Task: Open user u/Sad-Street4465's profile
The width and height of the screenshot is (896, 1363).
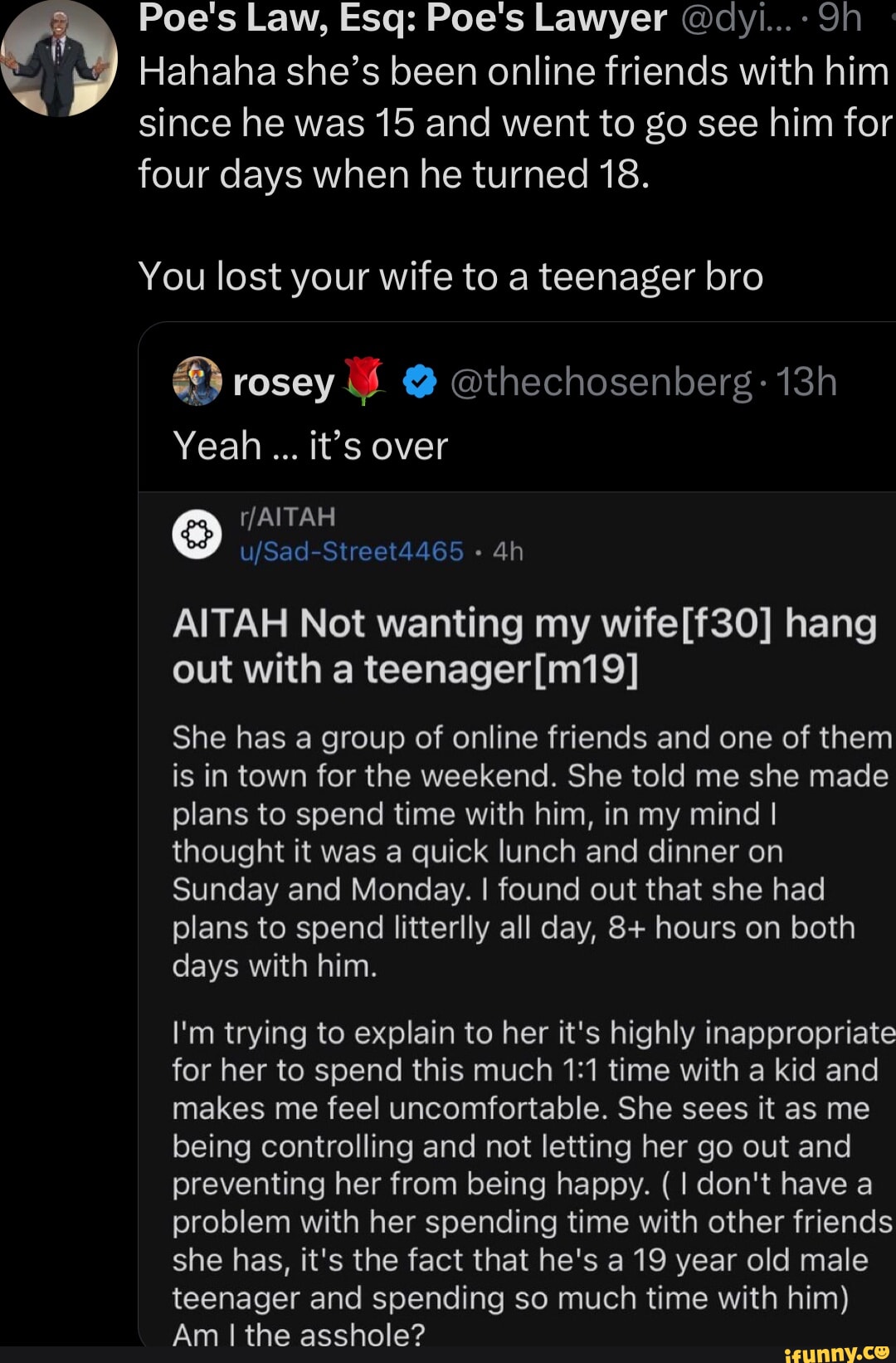Action: [351, 551]
